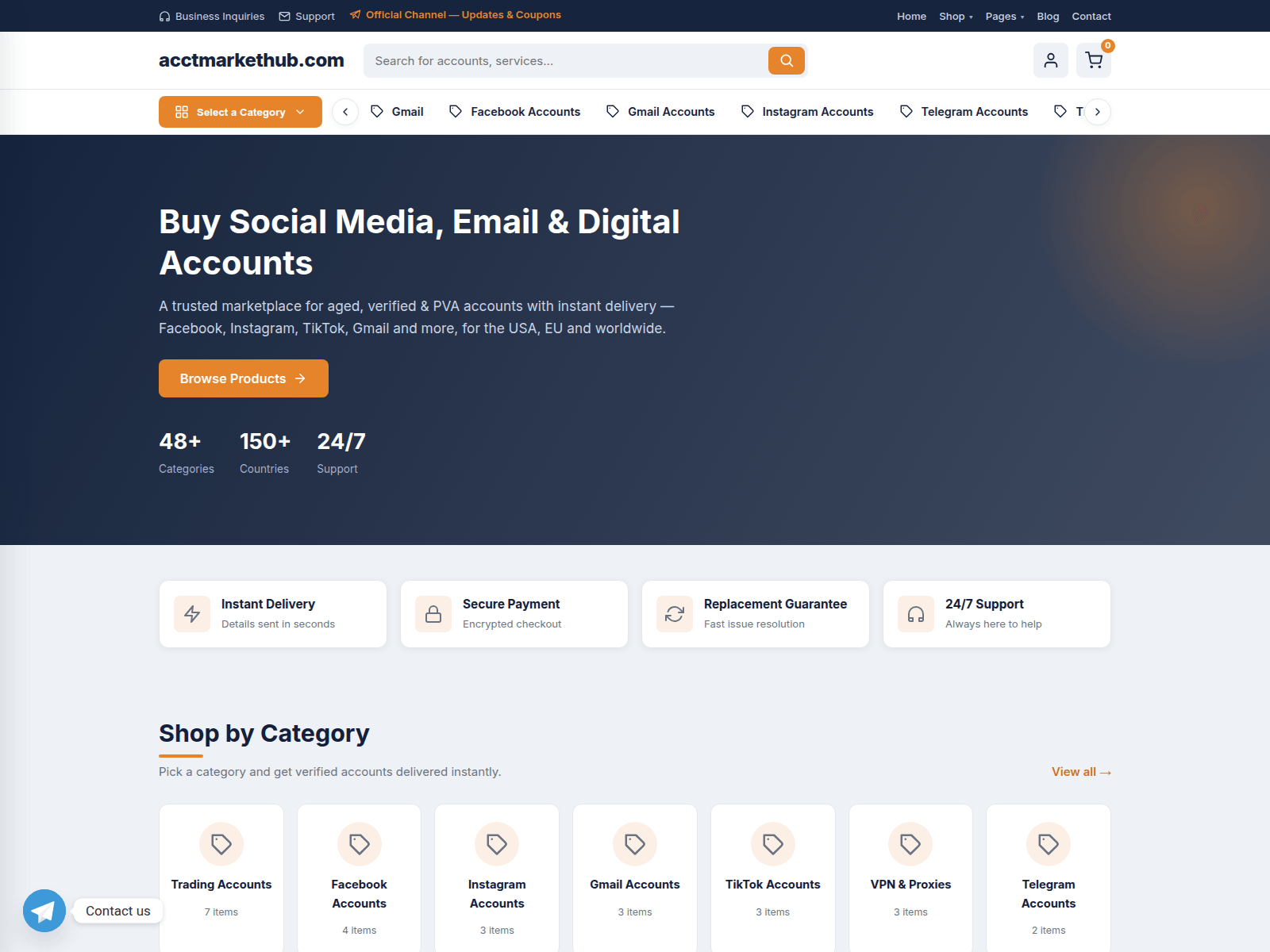This screenshot has height=952, width=1270.
Task: Click the 24/7 Support hero stat
Action: [x=341, y=452]
